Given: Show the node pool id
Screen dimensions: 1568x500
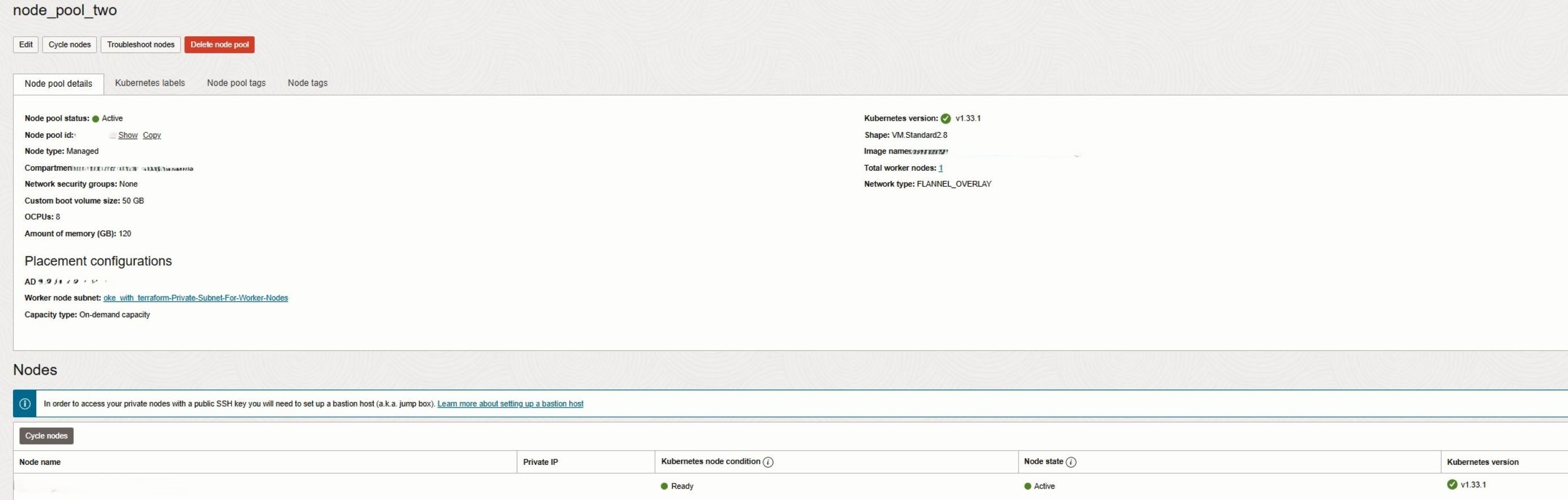Looking at the screenshot, I should (128, 135).
